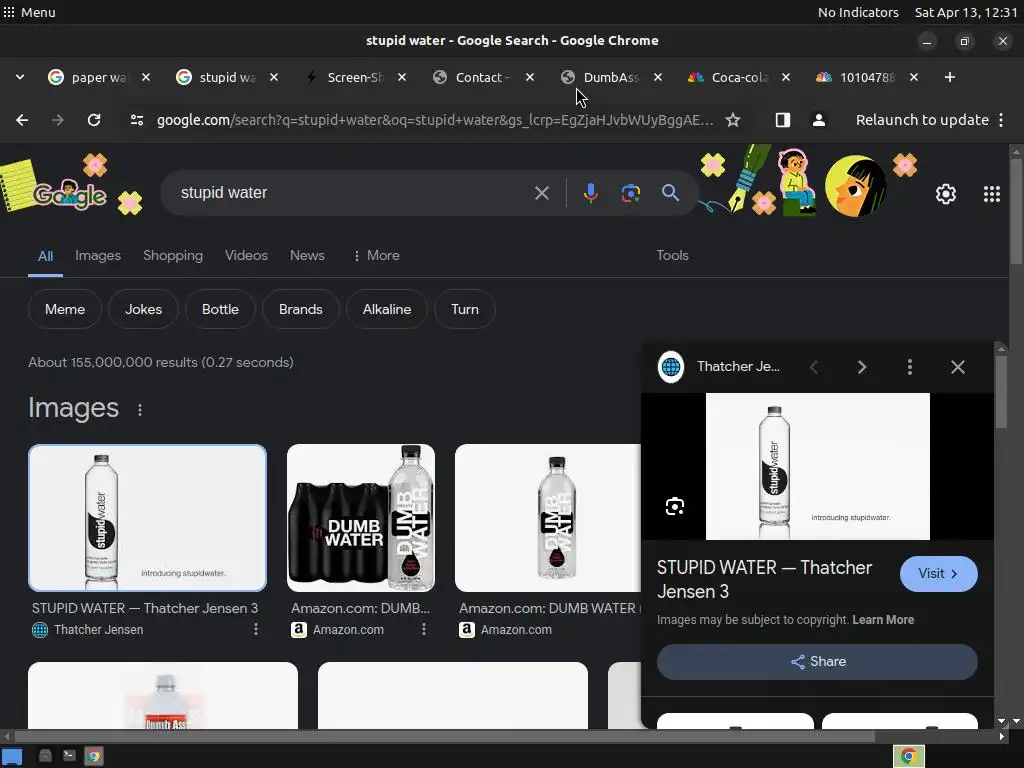Viewport: 1024px width, 768px height.
Task: Filter results by Alkaline chip
Action: coord(387,309)
